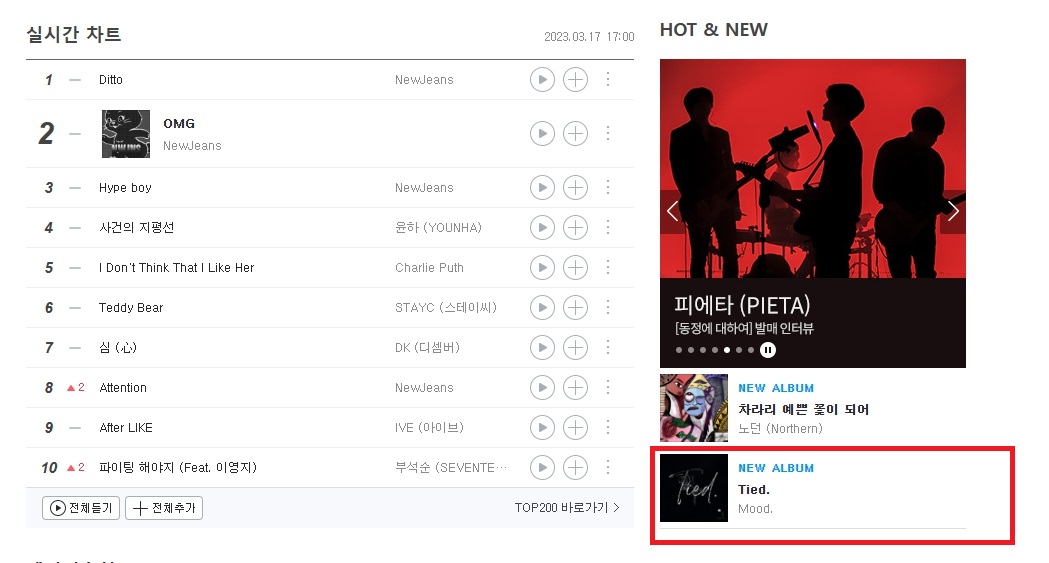Open NewJeans artist link for Ditto
1049x563 pixels.
(x=424, y=80)
